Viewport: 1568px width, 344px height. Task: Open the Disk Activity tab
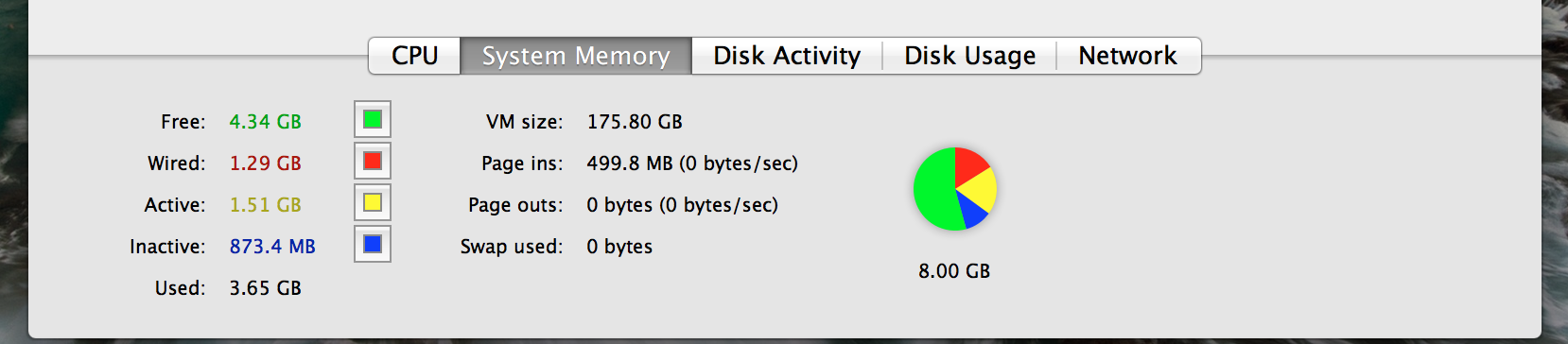pyautogui.click(x=787, y=56)
